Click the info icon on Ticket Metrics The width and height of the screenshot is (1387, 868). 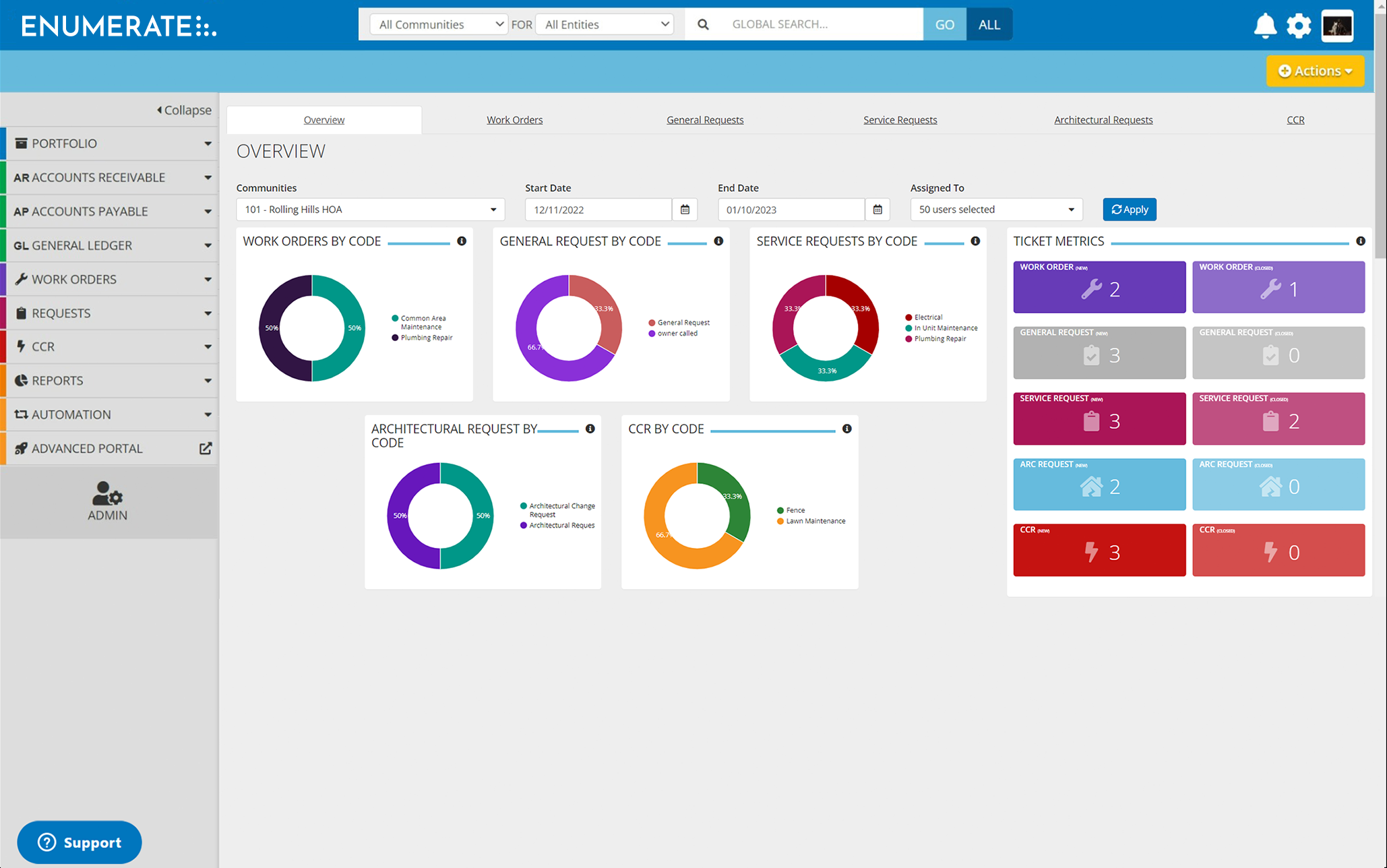point(1361,241)
